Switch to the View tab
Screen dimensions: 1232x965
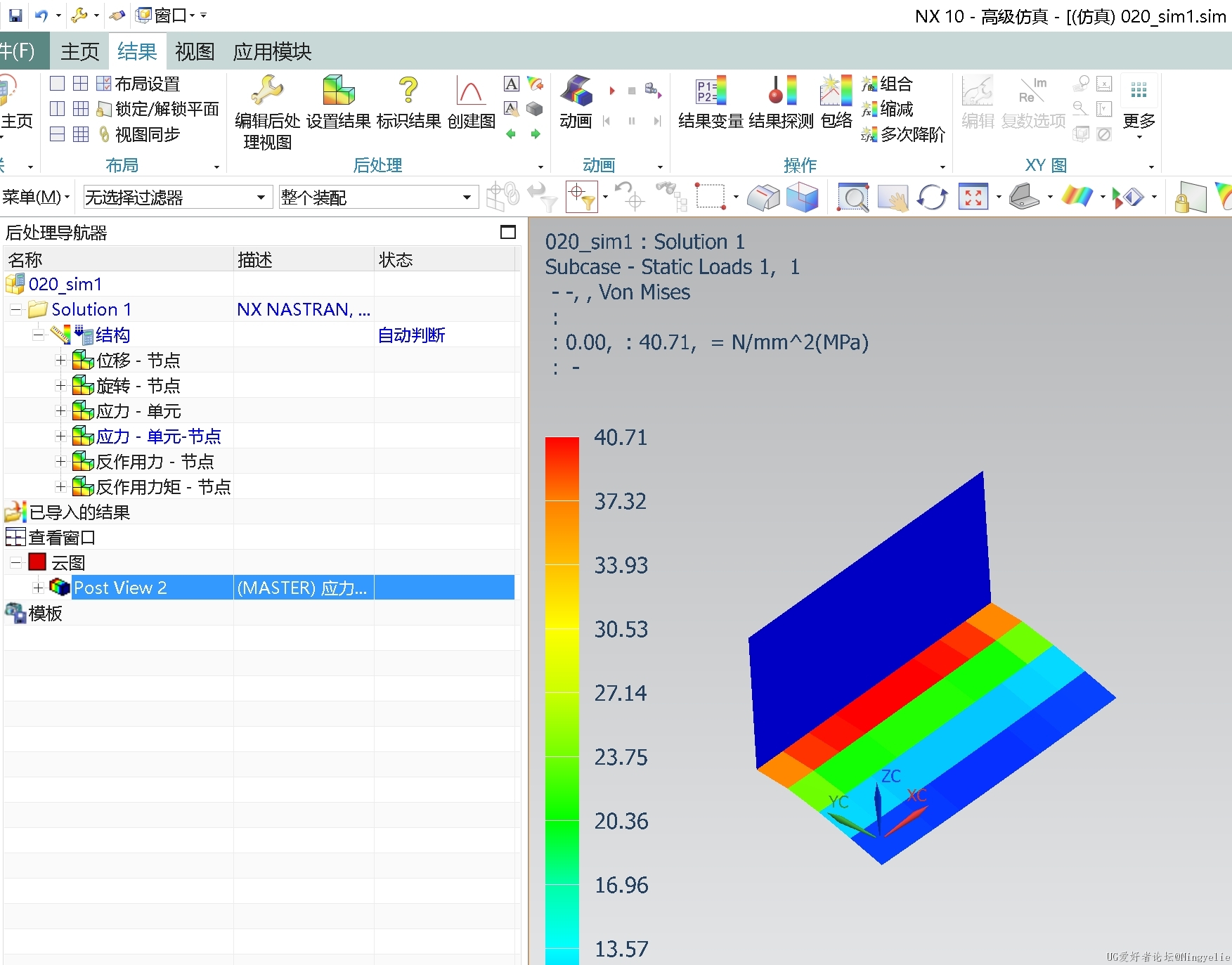coord(195,51)
